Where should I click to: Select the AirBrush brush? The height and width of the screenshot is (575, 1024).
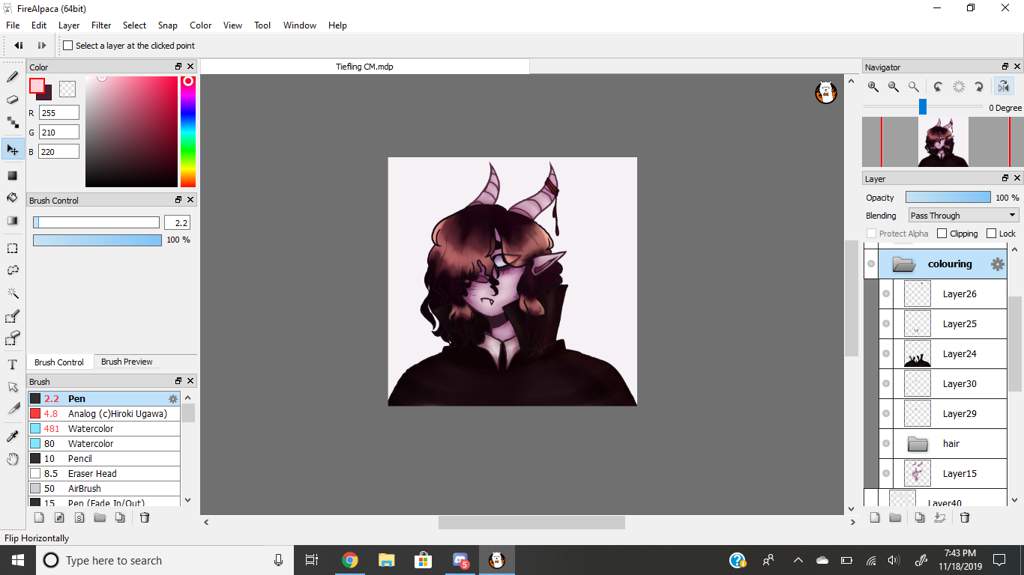[x=104, y=489]
